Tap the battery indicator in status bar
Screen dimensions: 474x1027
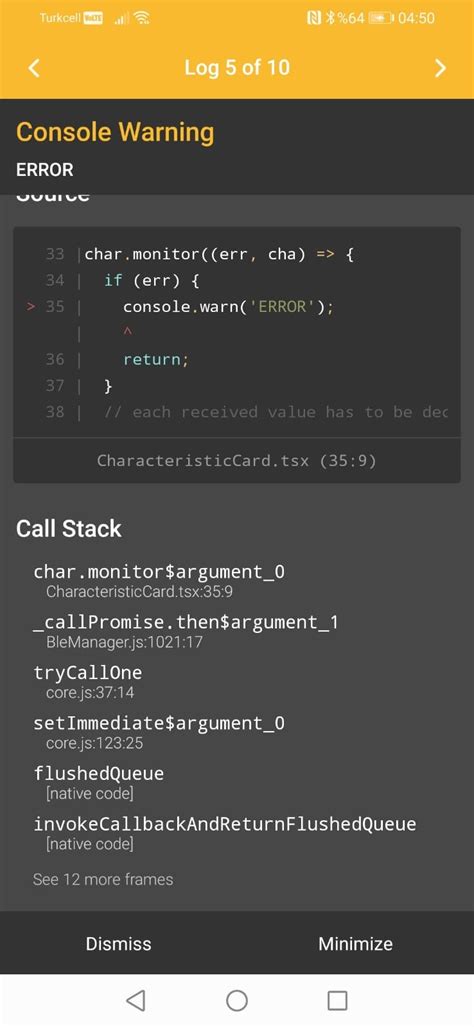tap(380, 18)
